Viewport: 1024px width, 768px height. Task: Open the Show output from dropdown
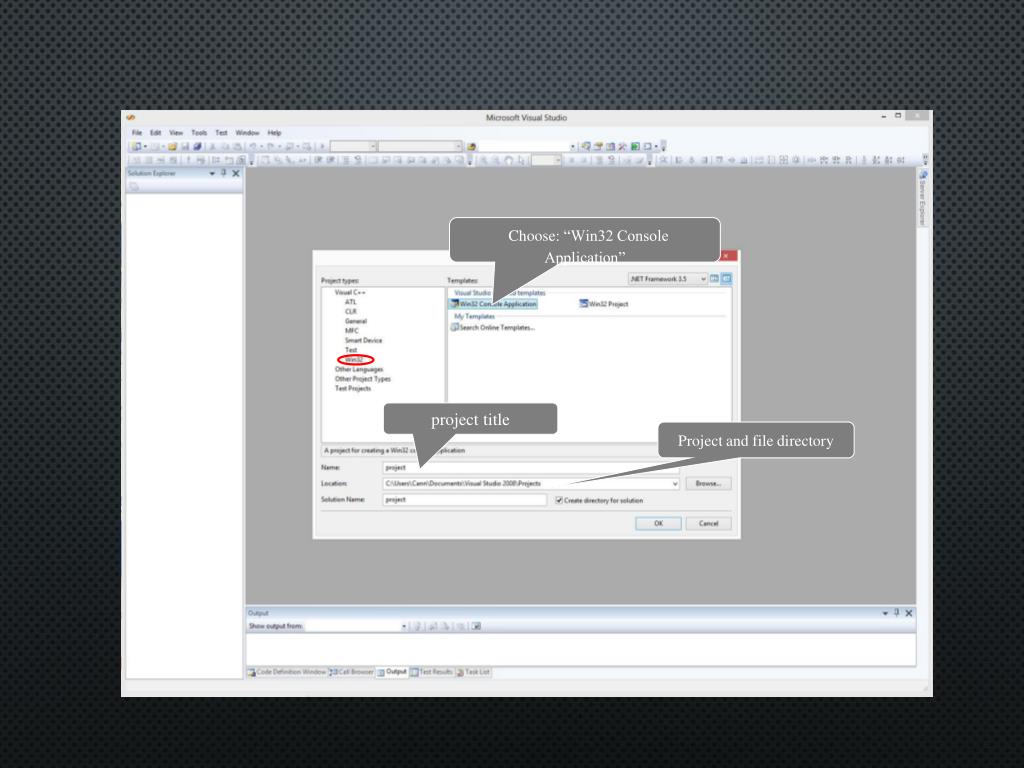point(404,626)
